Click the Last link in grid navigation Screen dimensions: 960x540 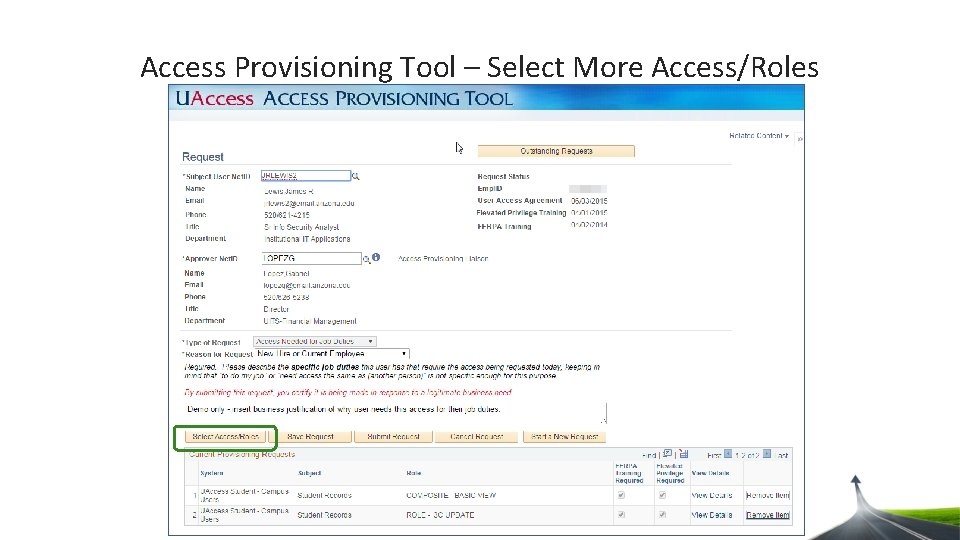[x=782, y=456]
